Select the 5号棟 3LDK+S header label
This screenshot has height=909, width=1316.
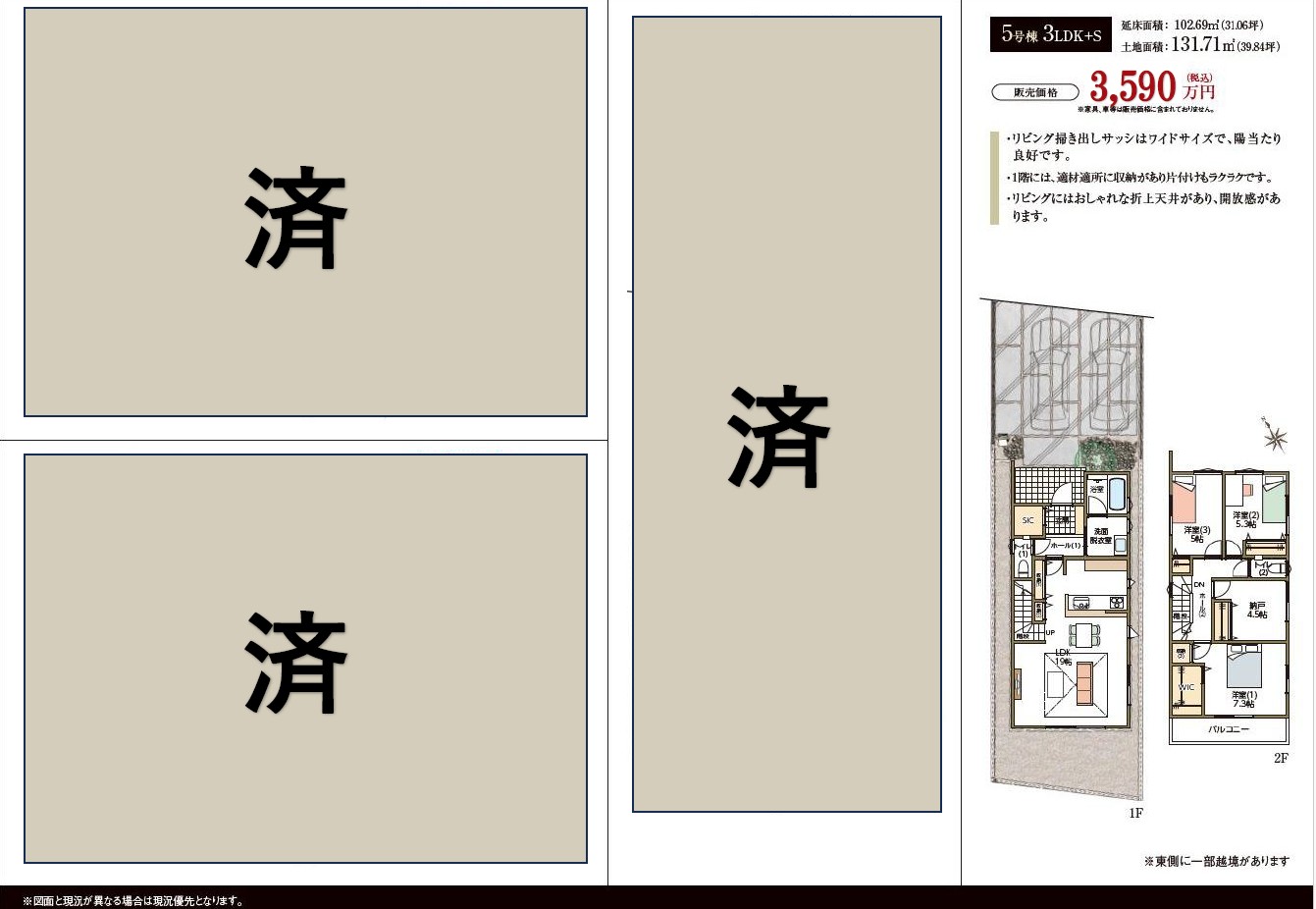1050,34
